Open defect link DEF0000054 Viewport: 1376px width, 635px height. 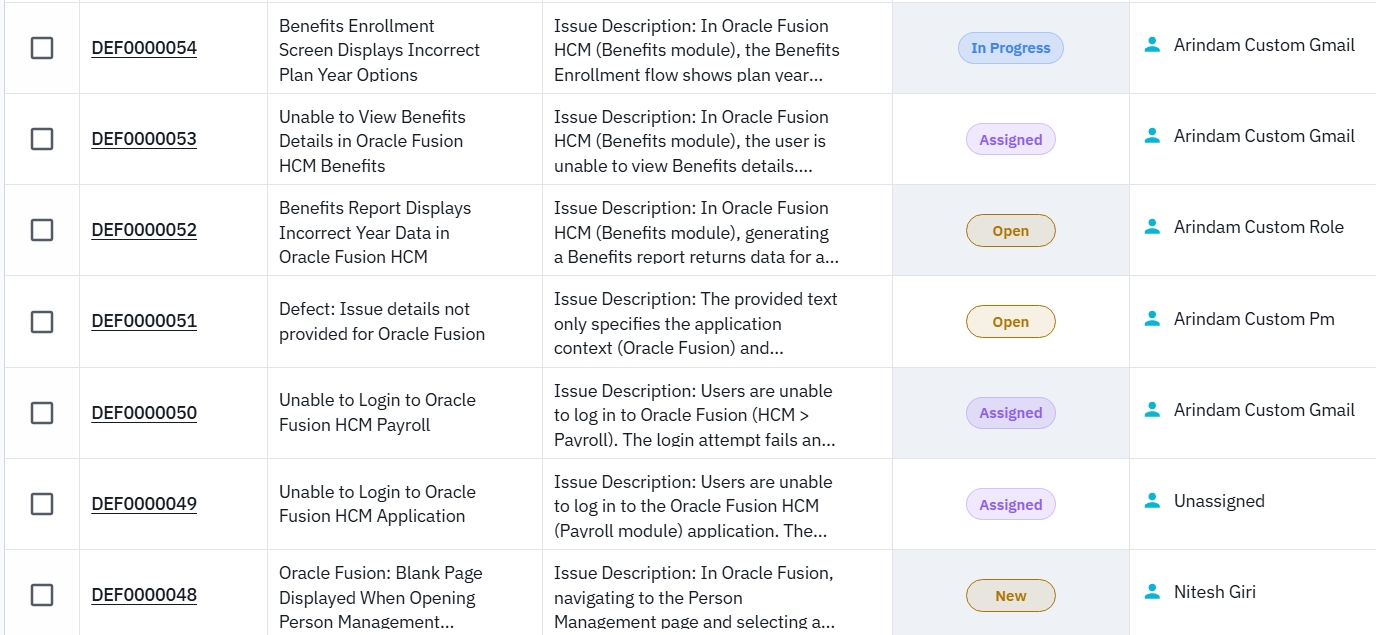click(144, 48)
